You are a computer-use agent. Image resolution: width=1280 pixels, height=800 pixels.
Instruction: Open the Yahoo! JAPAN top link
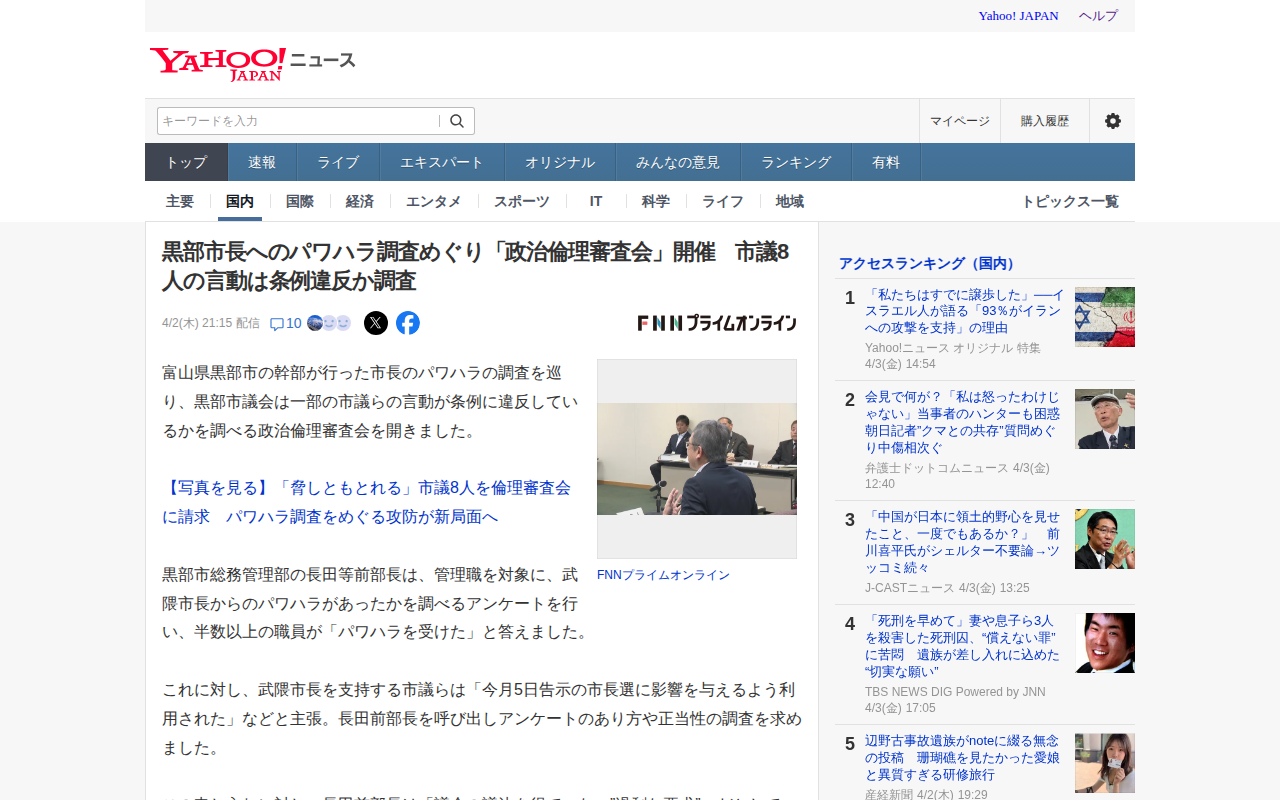point(1018,16)
